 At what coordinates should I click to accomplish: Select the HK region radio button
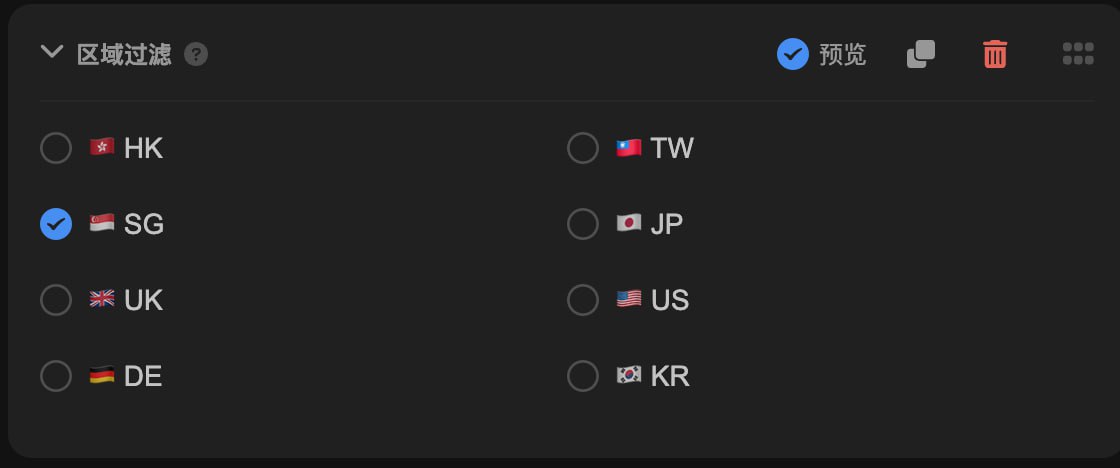56,149
